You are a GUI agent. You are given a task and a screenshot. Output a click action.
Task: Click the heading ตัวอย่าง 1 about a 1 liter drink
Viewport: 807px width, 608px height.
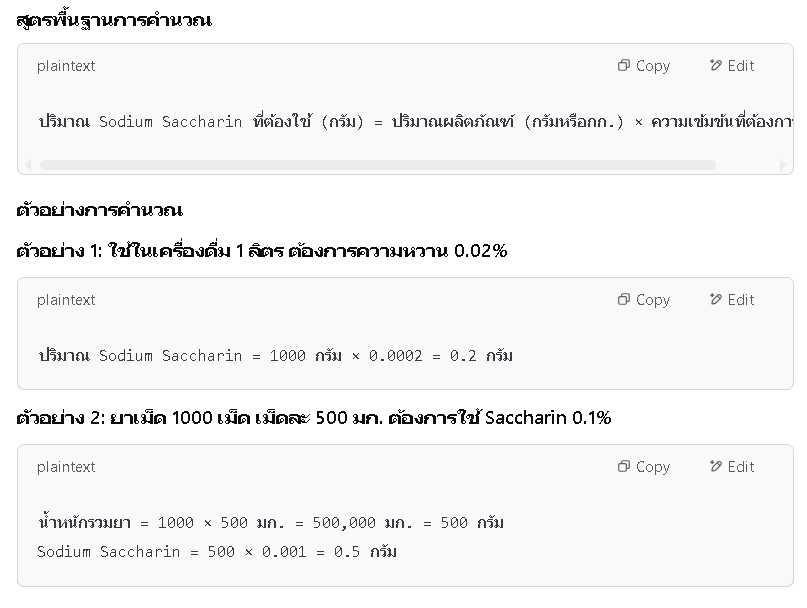coord(261,251)
